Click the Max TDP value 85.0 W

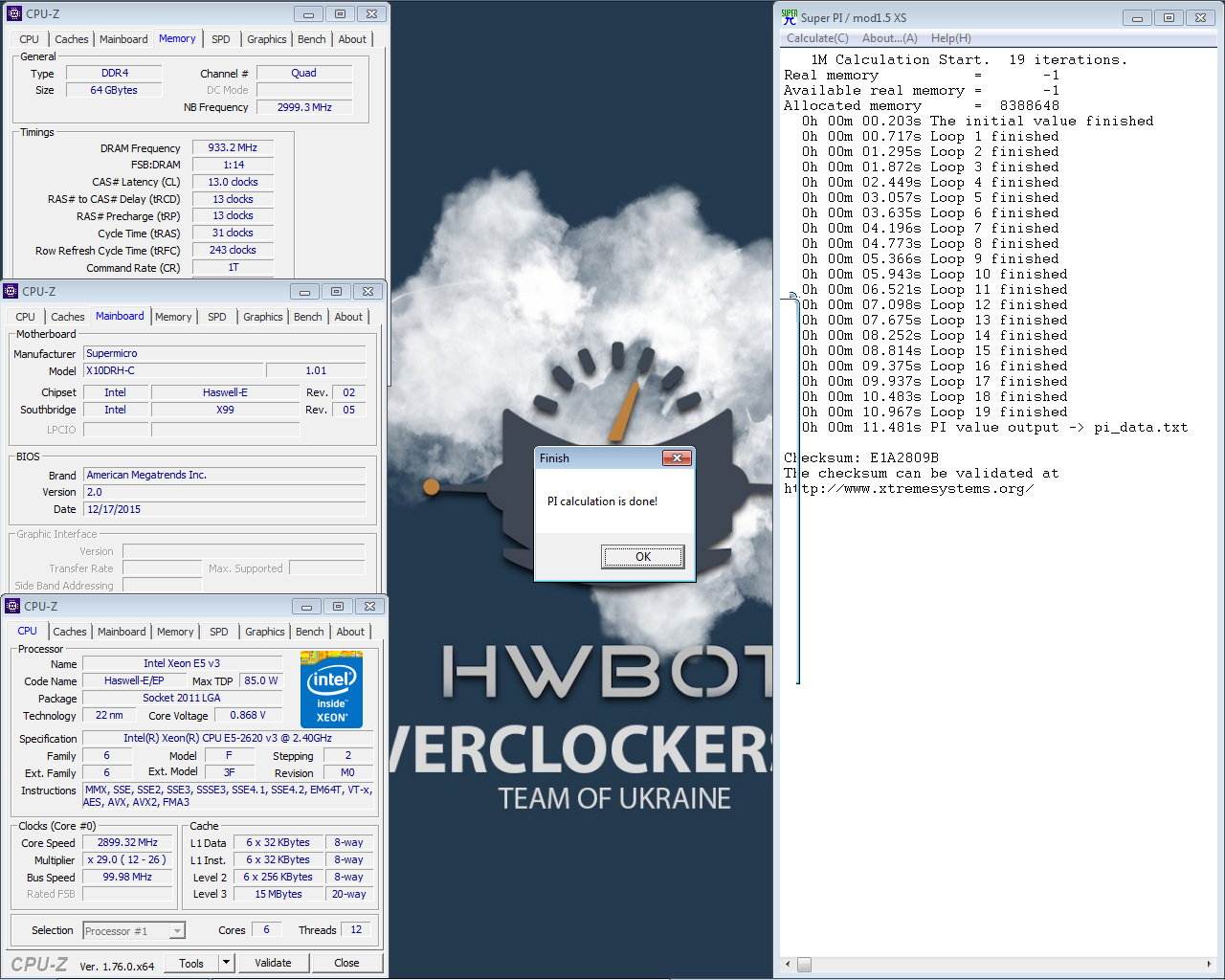tap(261, 680)
